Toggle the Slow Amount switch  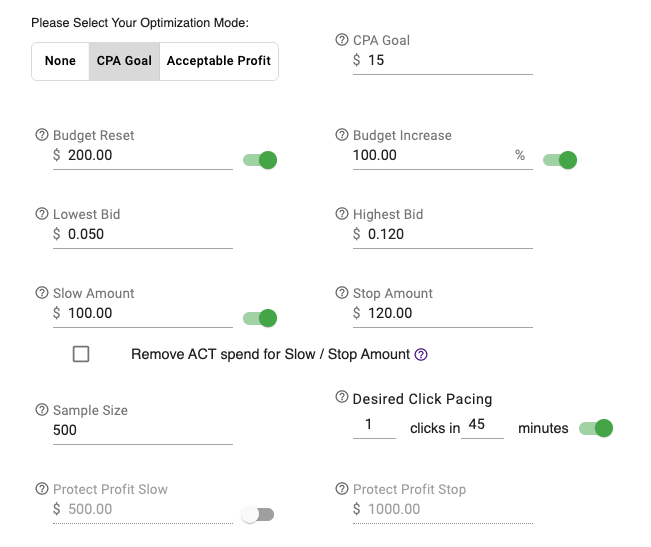click(x=260, y=318)
